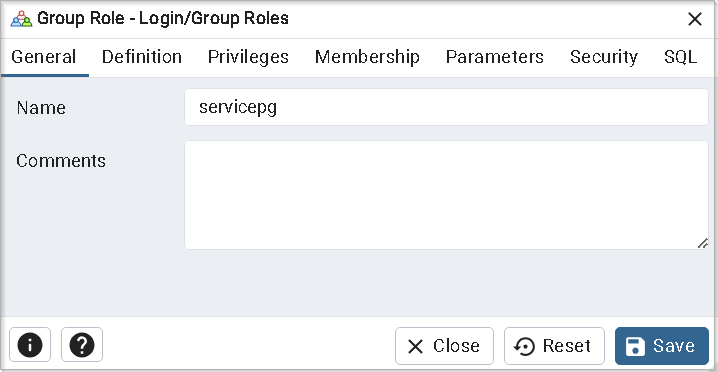Go to the Privileges tab
This screenshot has width=718, height=372.
click(248, 57)
